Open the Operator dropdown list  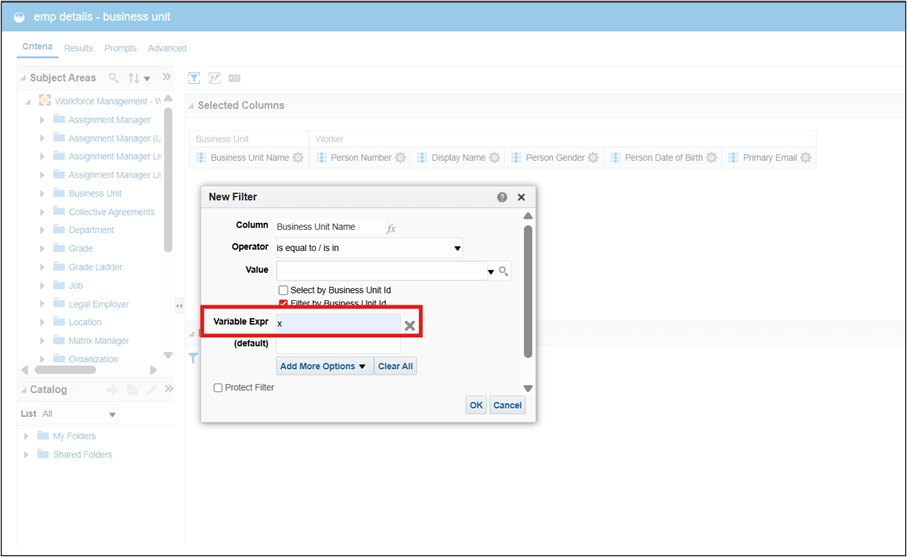pos(457,248)
